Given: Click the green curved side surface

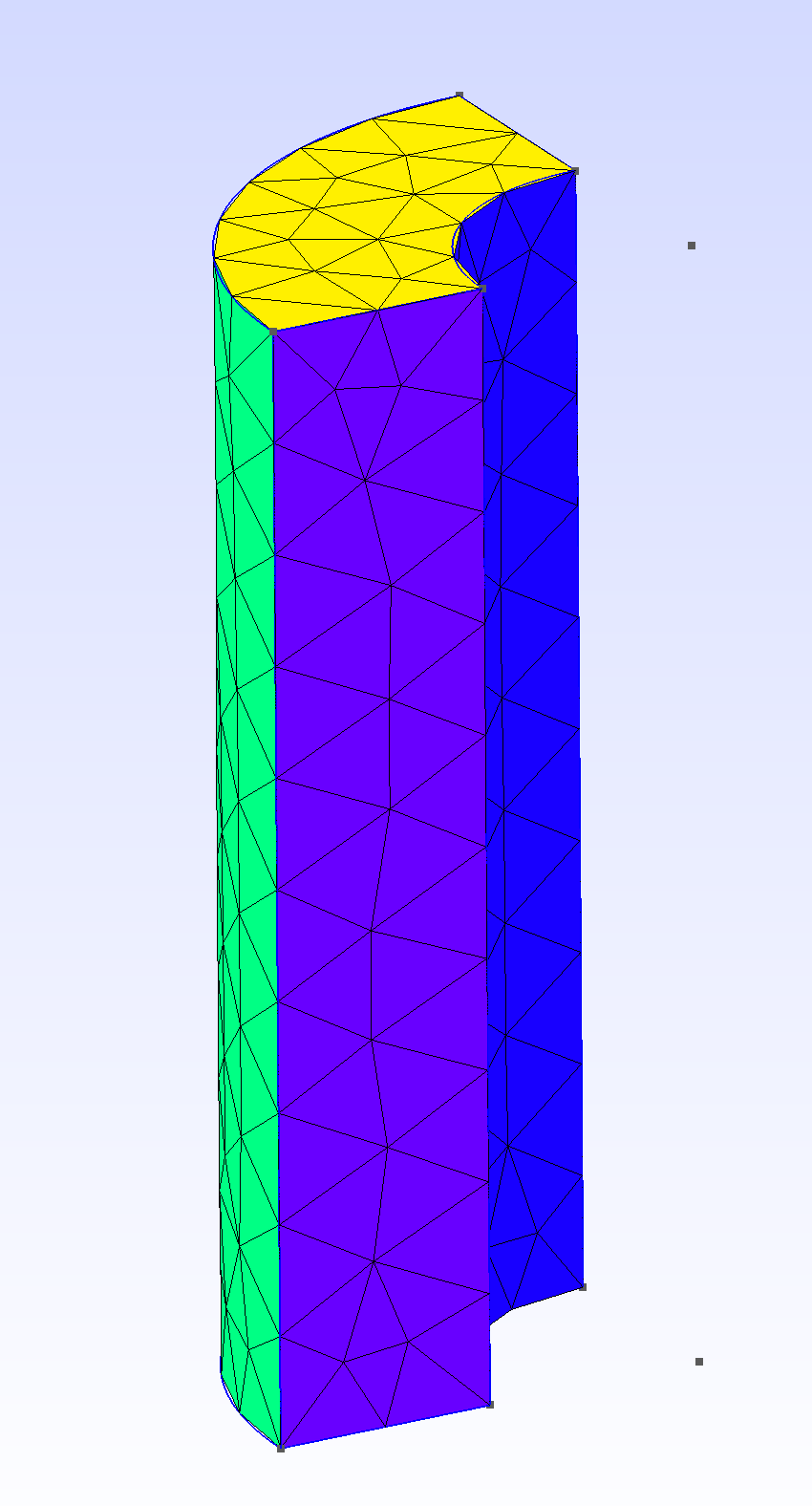Looking at the screenshot, I should (x=246, y=764).
